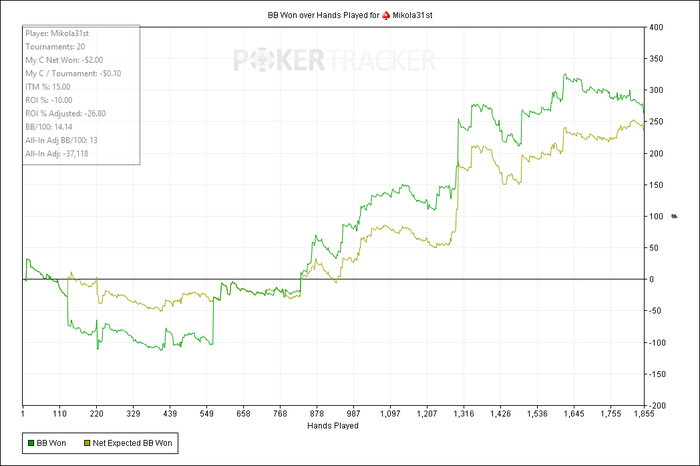700x466 pixels.
Task: Click the Tournaments: 20 stat line
Action: pyautogui.click(x=55, y=47)
